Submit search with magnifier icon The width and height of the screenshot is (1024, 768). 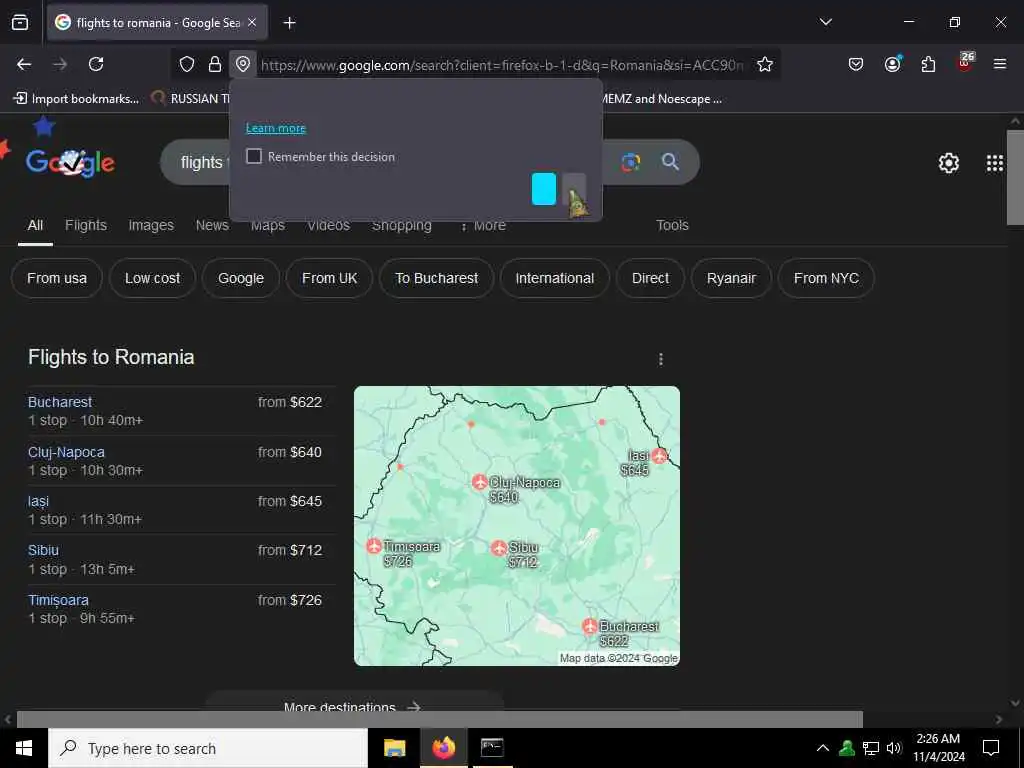pos(670,161)
